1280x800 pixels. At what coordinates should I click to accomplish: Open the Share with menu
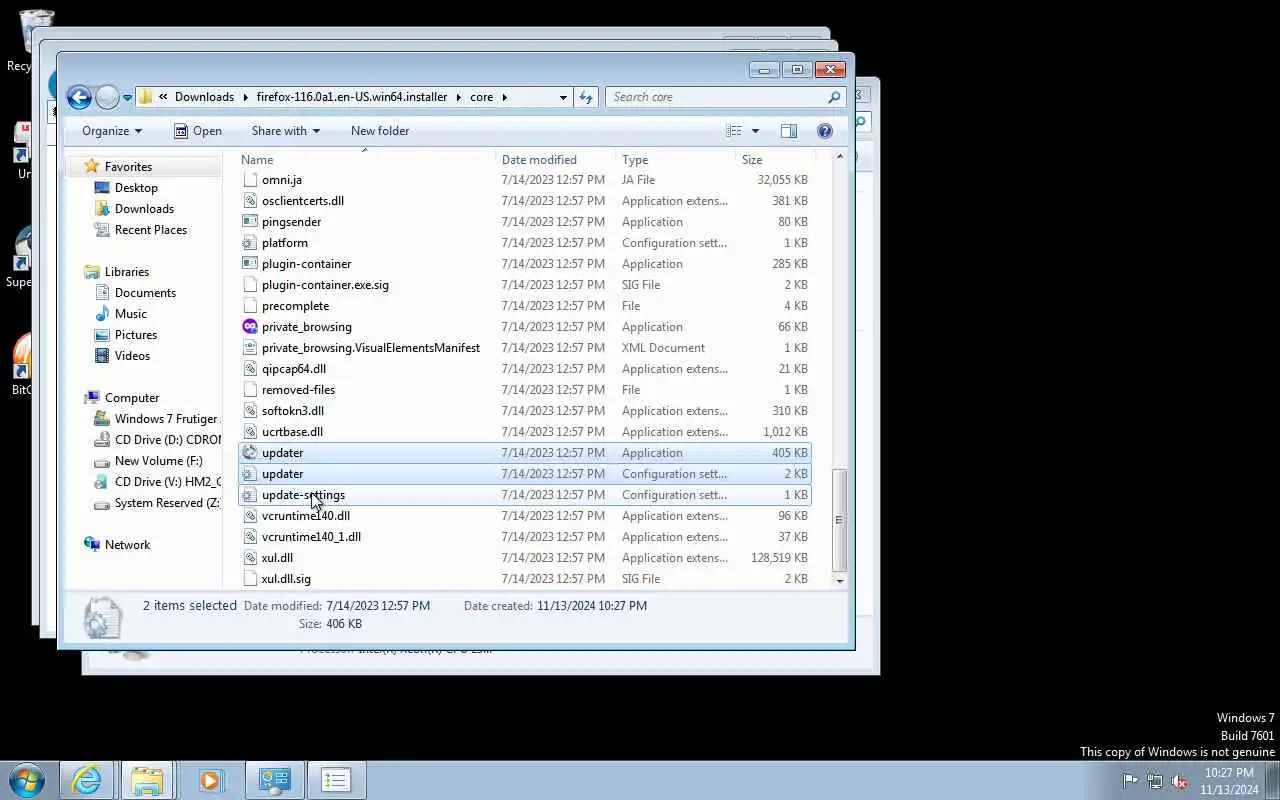pyautogui.click(x=286, y=131)
